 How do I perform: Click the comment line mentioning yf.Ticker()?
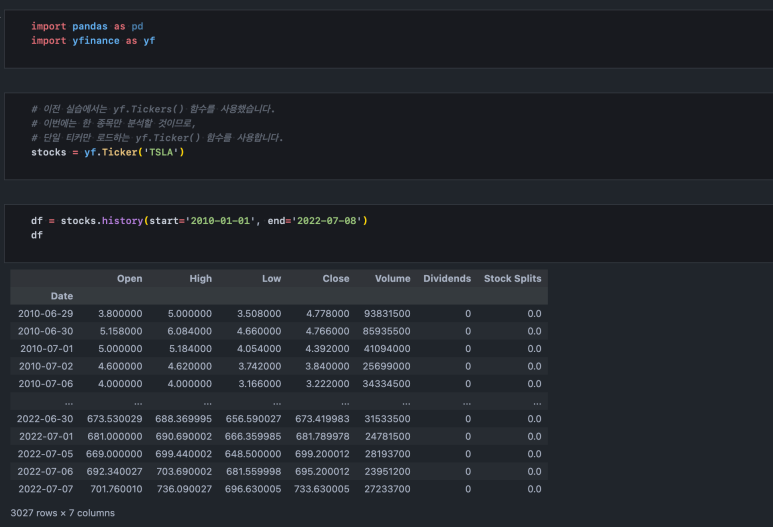click(157, 137)
